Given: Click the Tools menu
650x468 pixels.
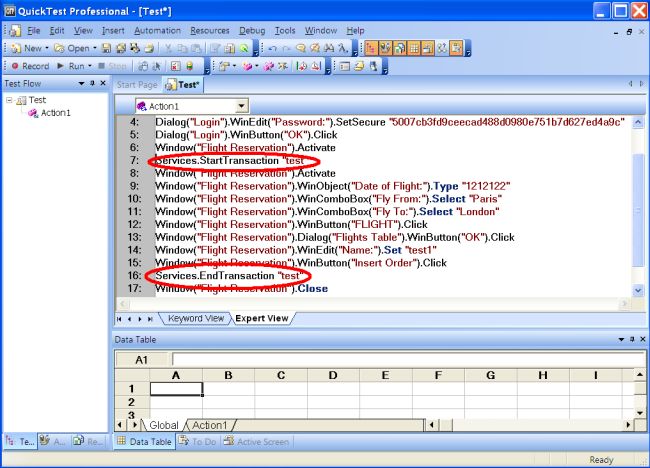Looking at the screenshot, I should click(x=285, y=31).
